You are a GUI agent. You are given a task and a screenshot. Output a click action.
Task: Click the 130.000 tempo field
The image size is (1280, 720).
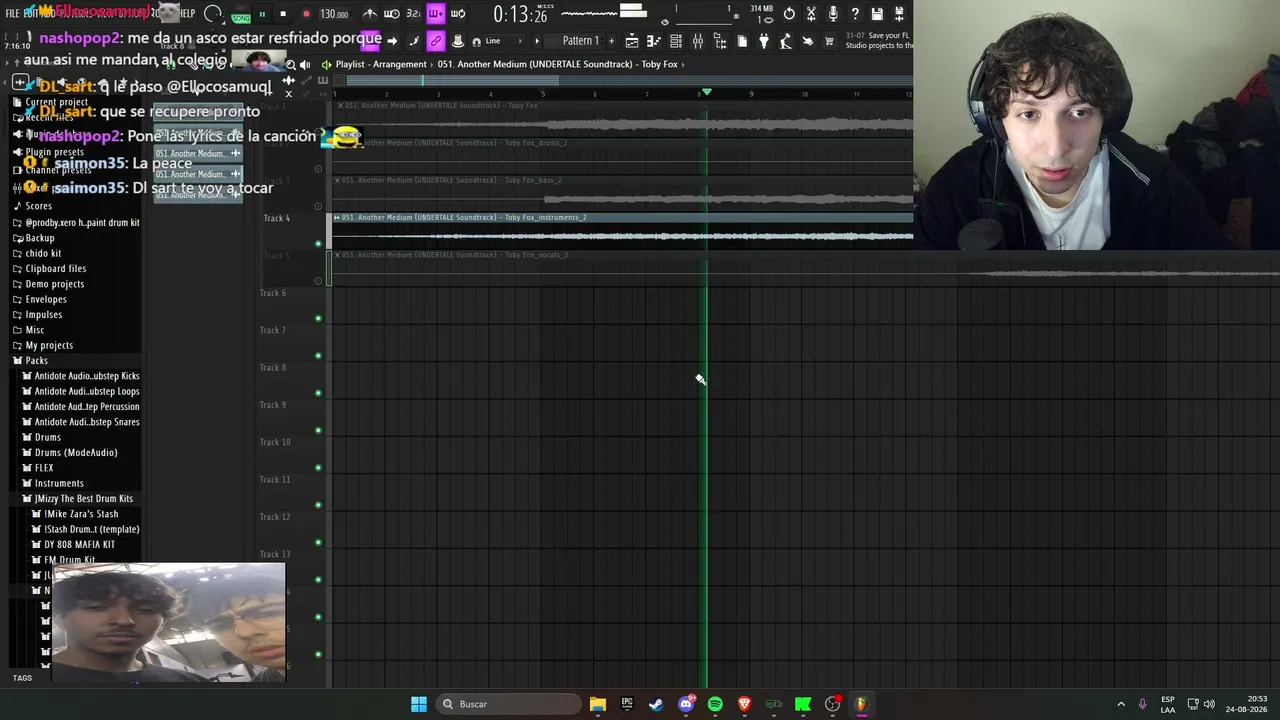pyautogui.click(x=334, y=14)
